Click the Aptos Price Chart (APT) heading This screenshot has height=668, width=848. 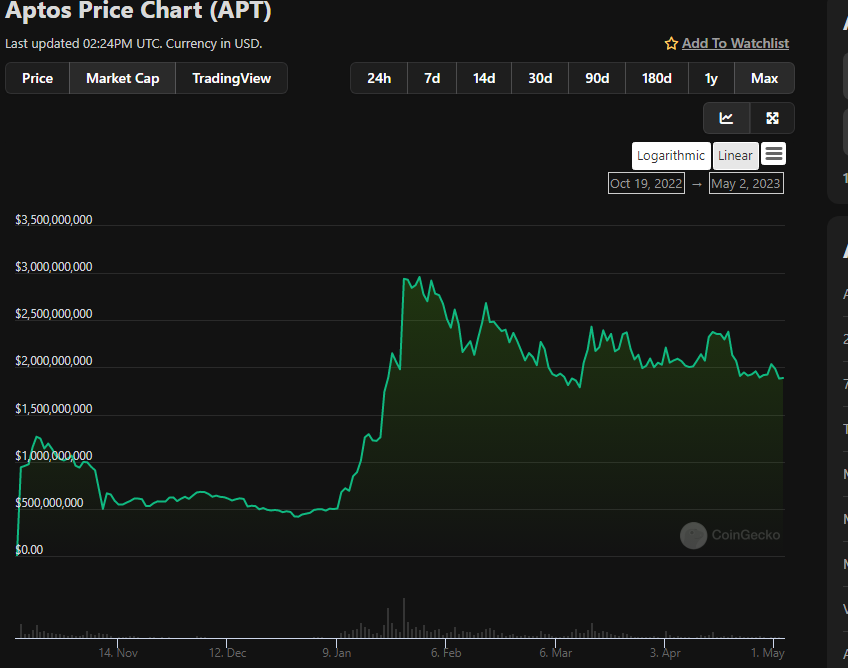click(x=138, y=10)
